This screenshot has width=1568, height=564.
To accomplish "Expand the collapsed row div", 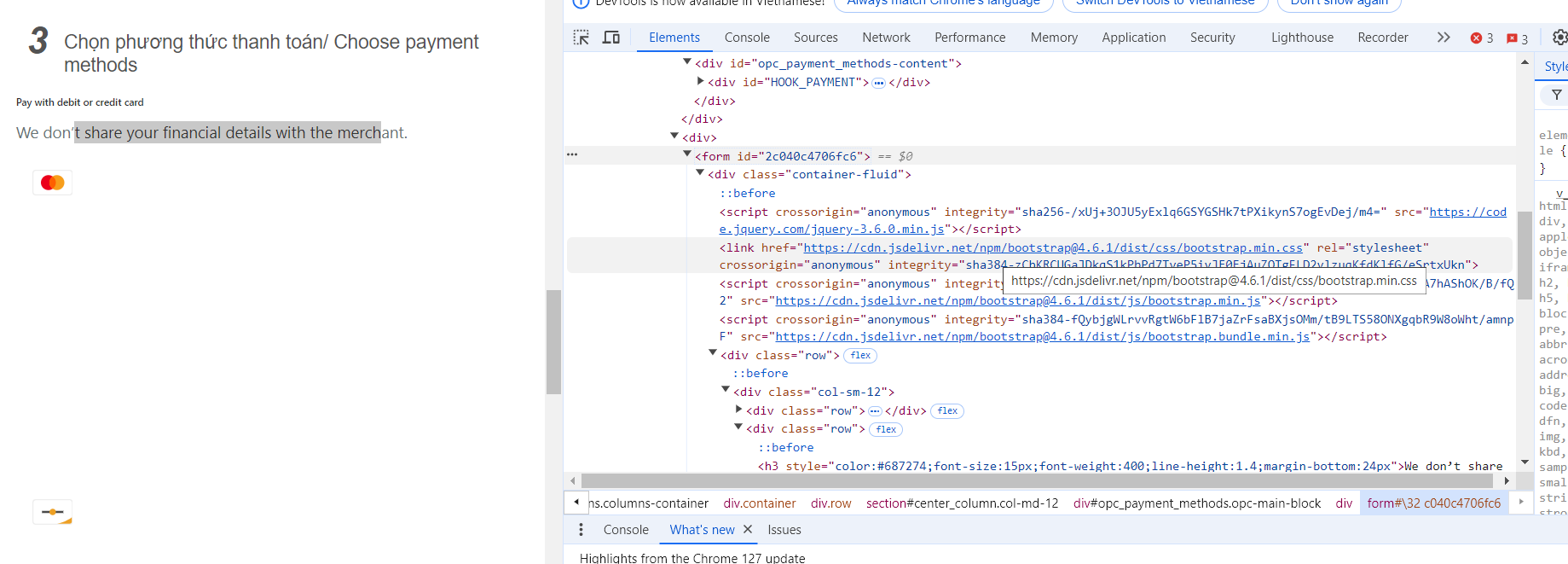I will tap(738, 410).
